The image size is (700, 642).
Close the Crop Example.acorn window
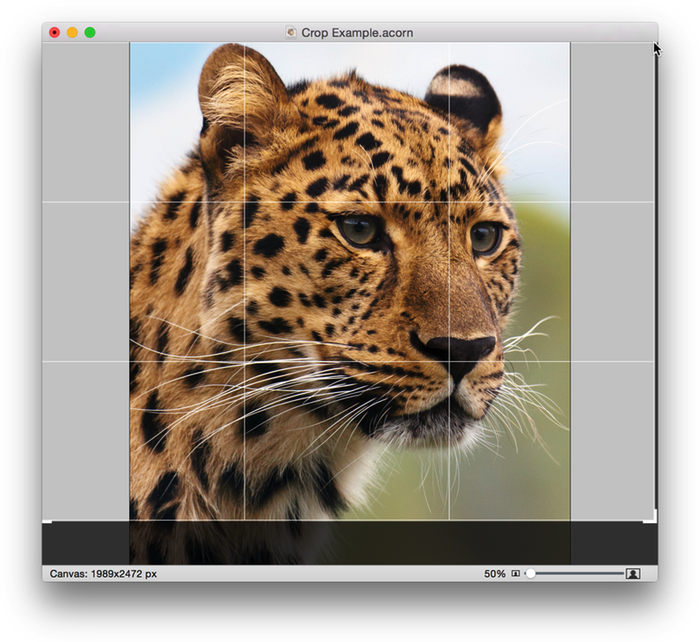coord(54,33)
